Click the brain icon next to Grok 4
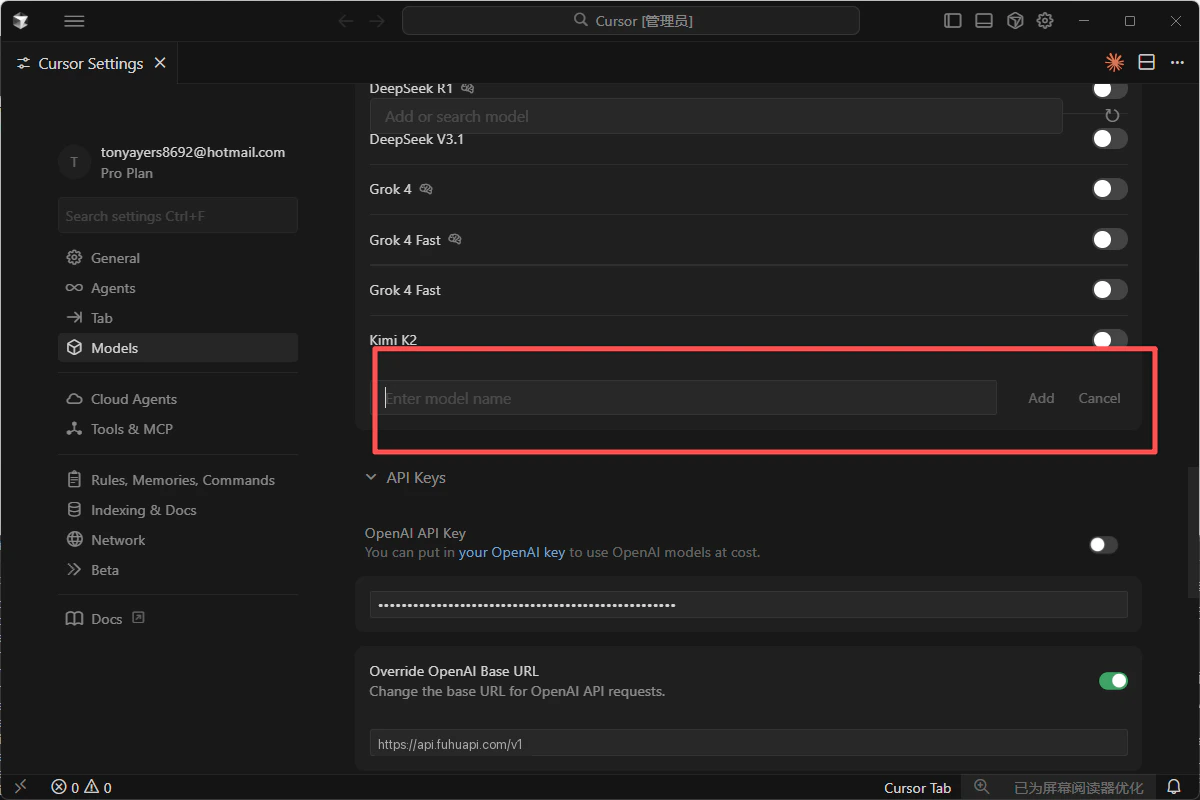Screen dimensions: 1200x800 pyautogui.click(x=426, y=189)
